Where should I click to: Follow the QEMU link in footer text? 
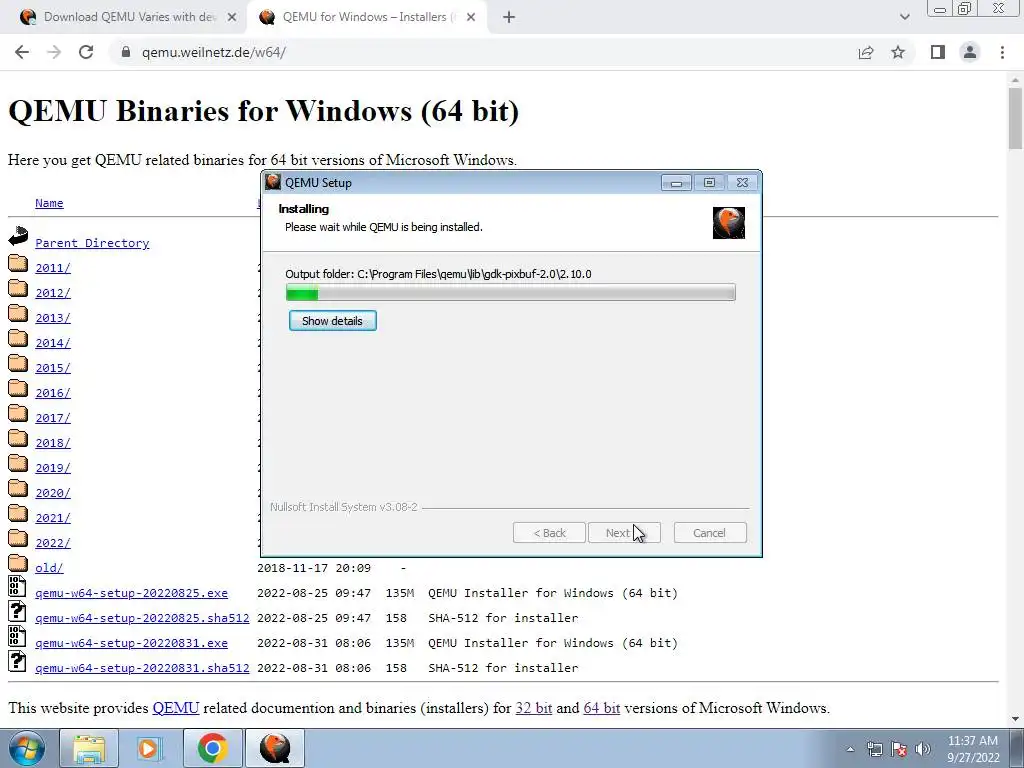coord(176,708)
